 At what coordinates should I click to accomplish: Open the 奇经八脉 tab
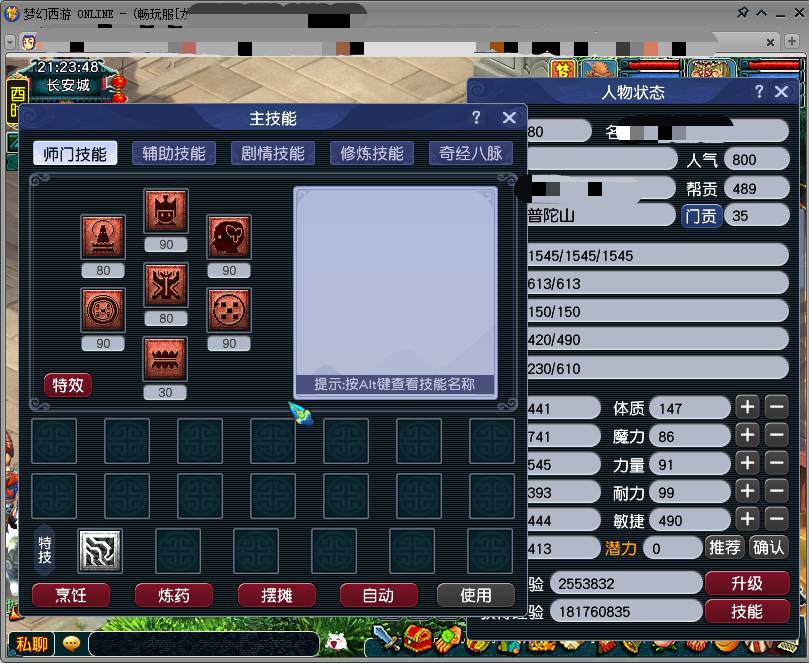pyautogui.click(x=471, y=153)
